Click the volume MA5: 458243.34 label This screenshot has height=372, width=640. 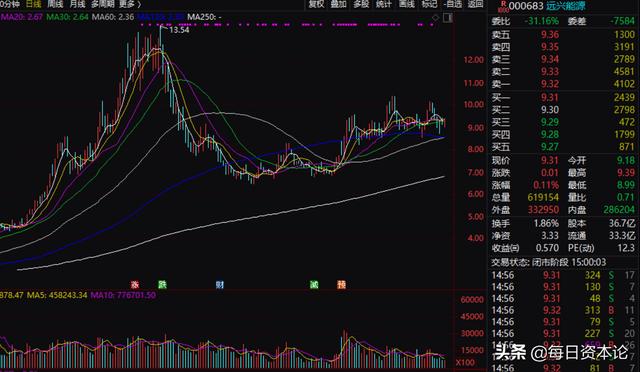click(57, 295)
